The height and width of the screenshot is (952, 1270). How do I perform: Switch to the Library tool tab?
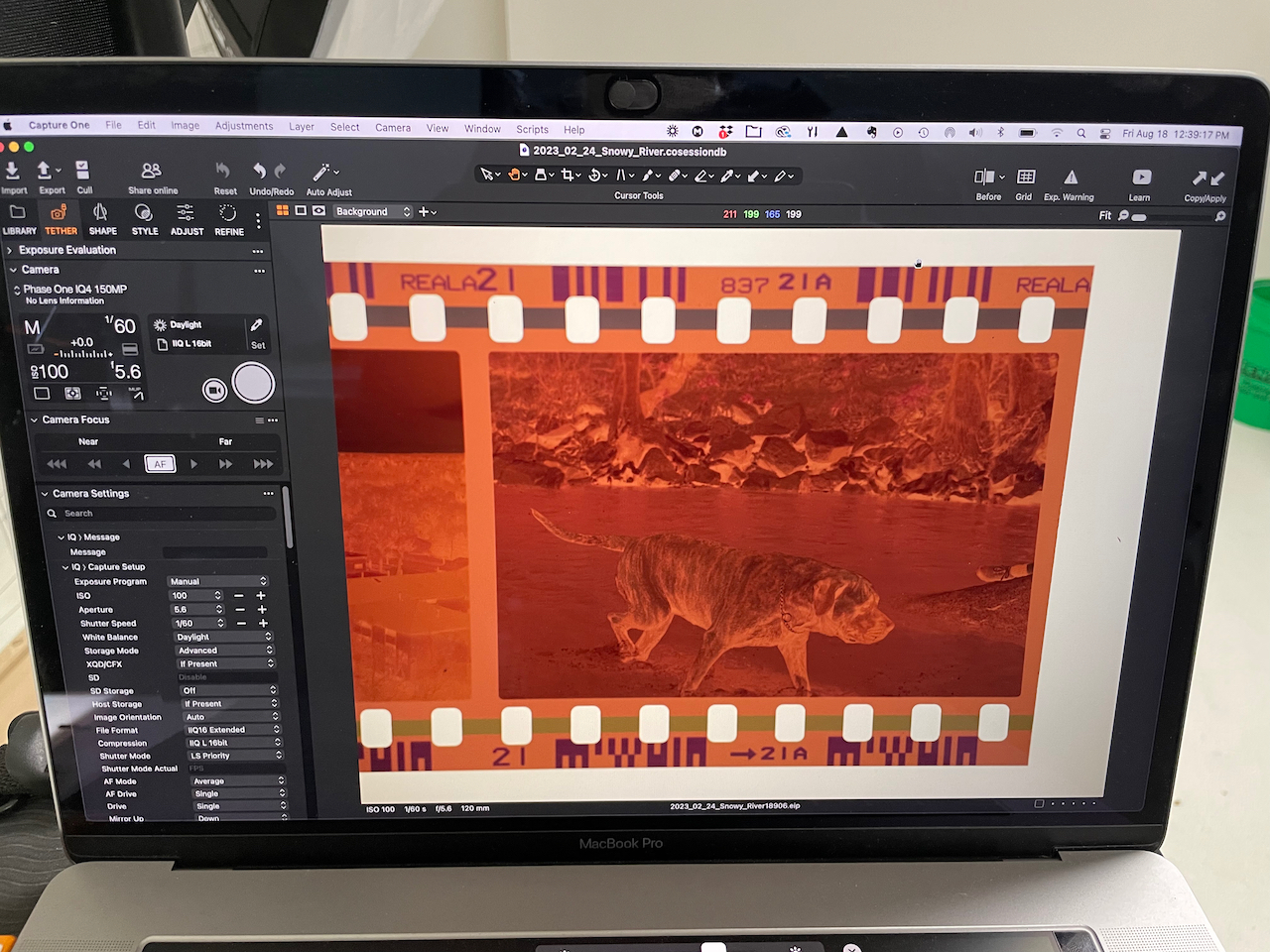pyautogui.click(x=18, y=220)
